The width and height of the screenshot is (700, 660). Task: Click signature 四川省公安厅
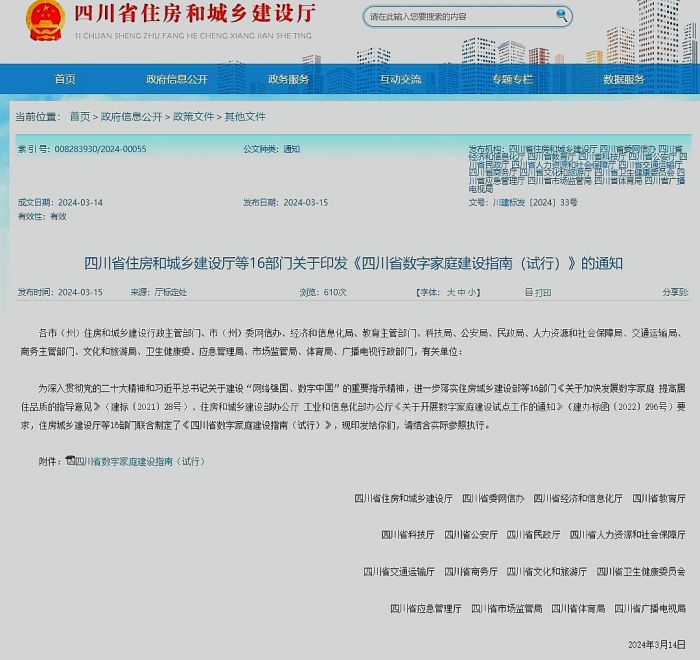coord(471,535)
